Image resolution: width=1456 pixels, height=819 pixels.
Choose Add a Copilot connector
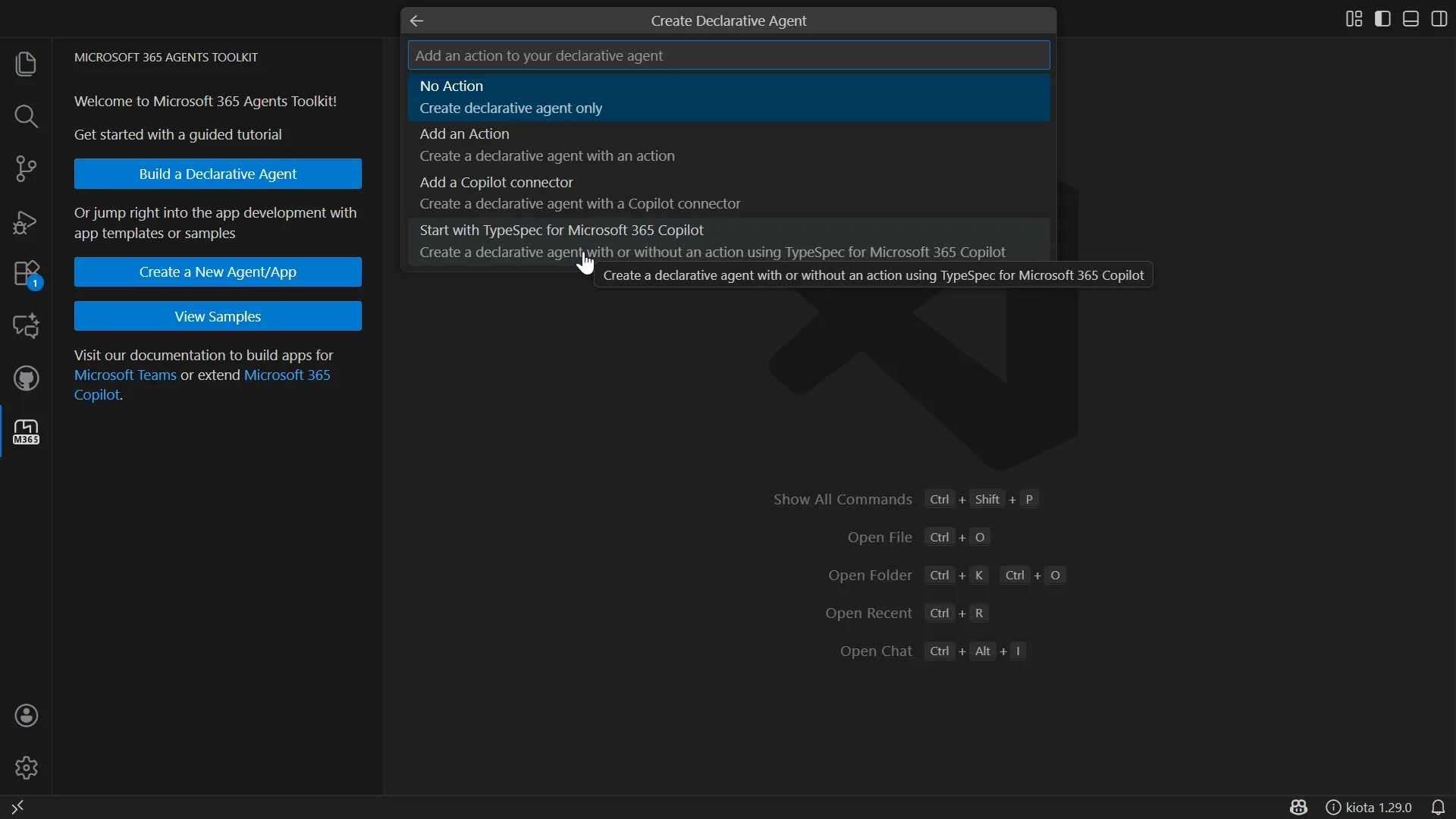728,192
